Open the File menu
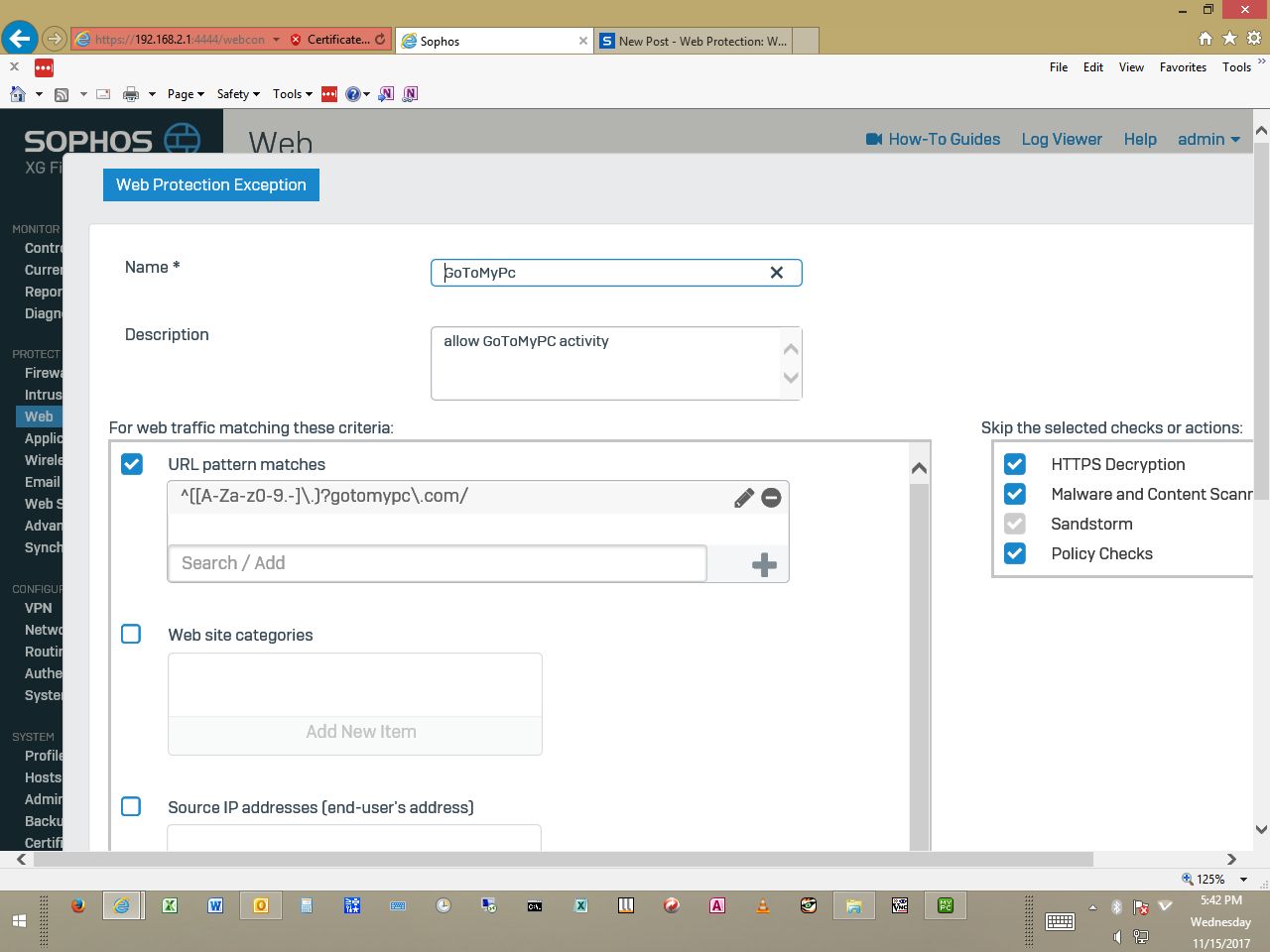The height and width of the screenshot is (952, 1270). pos(1059,67)
